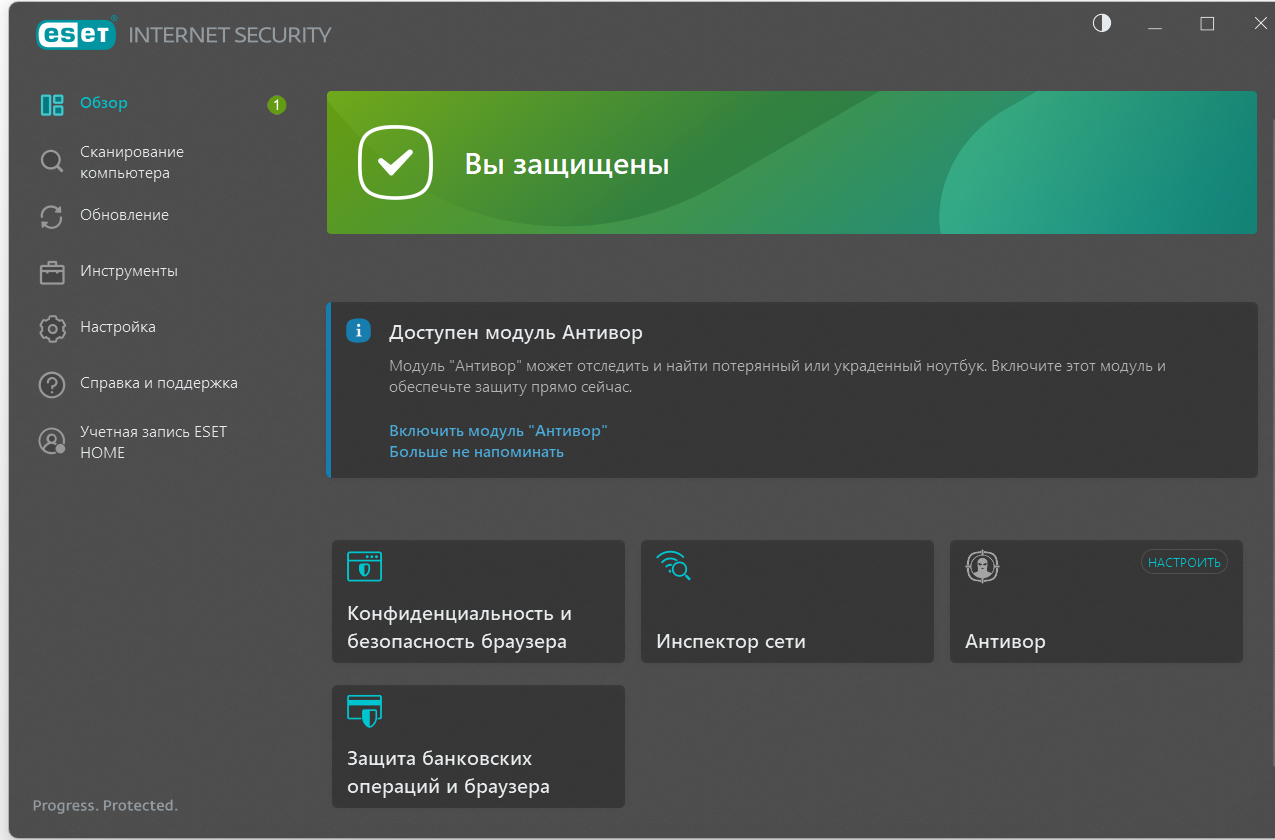Click the ESET logo in header
Viewport: 1275px width, 840px height.
[x=76, y=34]
